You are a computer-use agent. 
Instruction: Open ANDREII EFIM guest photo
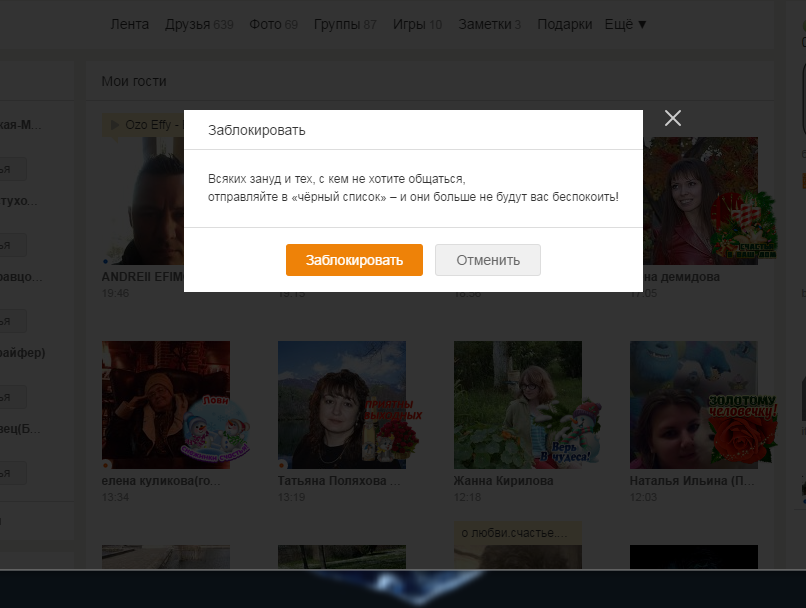point(142,200)
